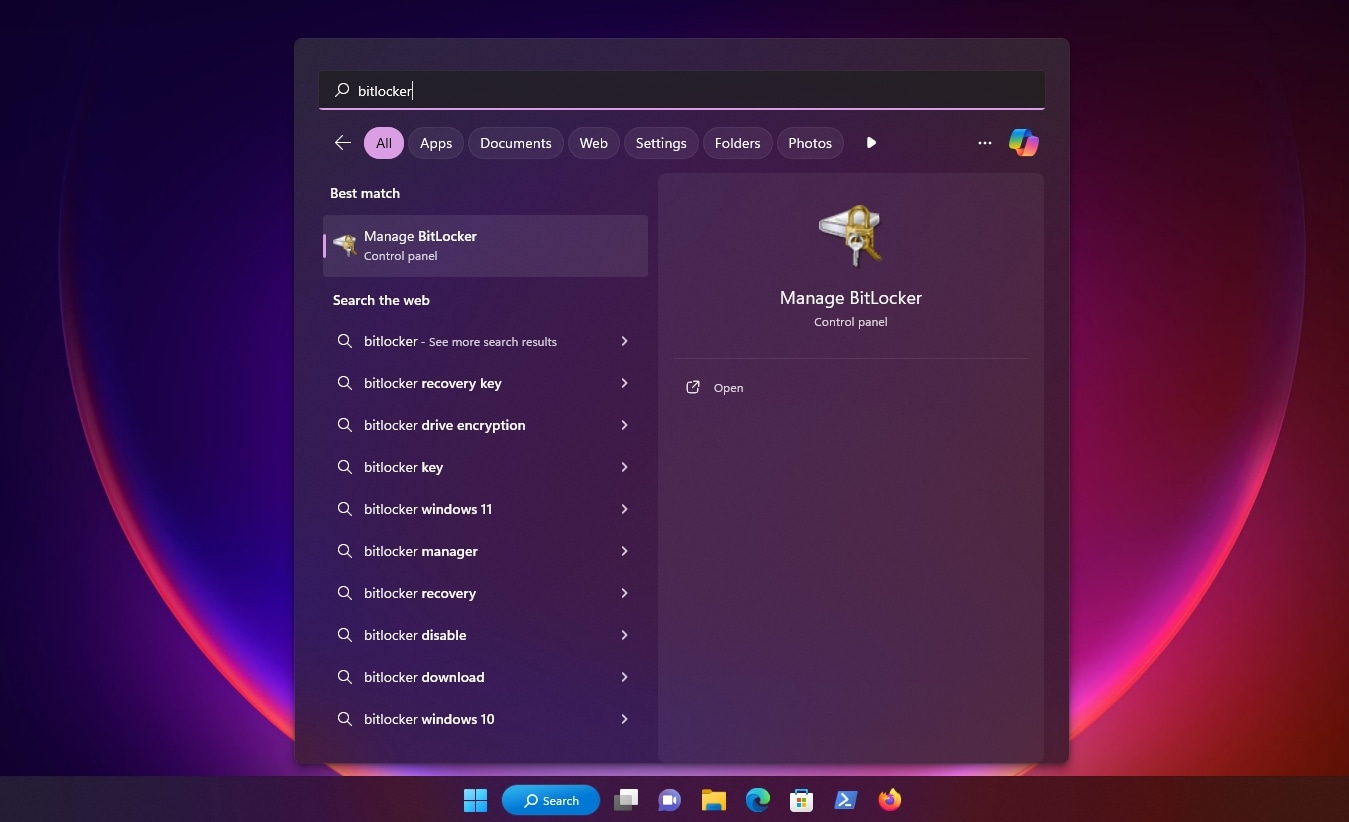Click the Manage BitLocker icon in Best match
The height and width of the screenshot is (822, 1349).
[x=345, y=245]
